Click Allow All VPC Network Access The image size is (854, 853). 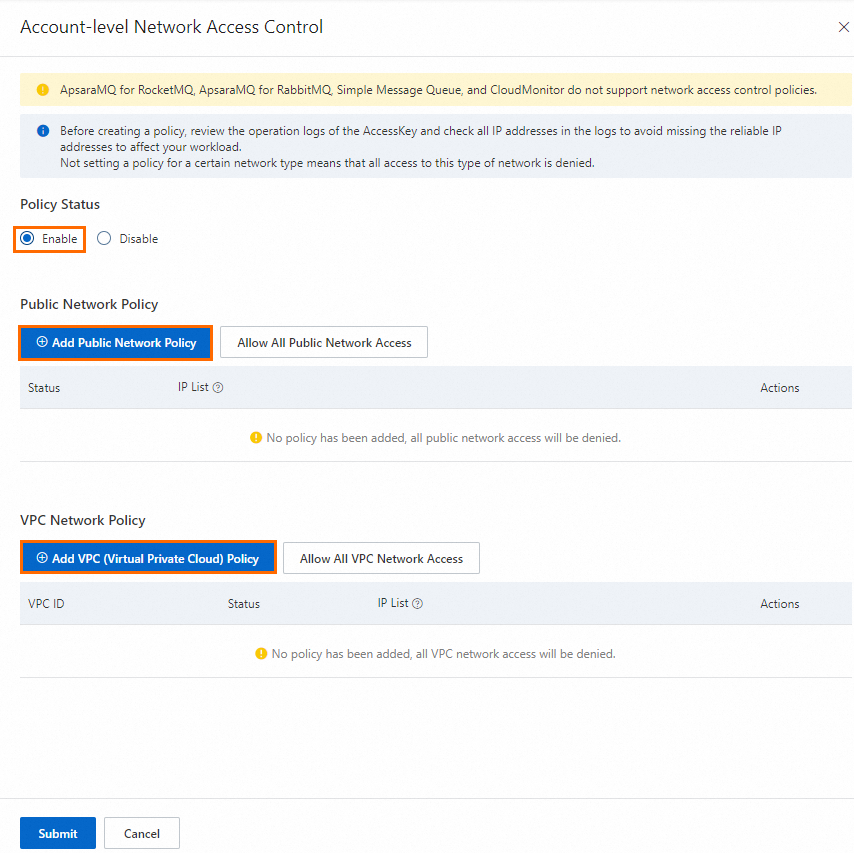coord(381,559)
